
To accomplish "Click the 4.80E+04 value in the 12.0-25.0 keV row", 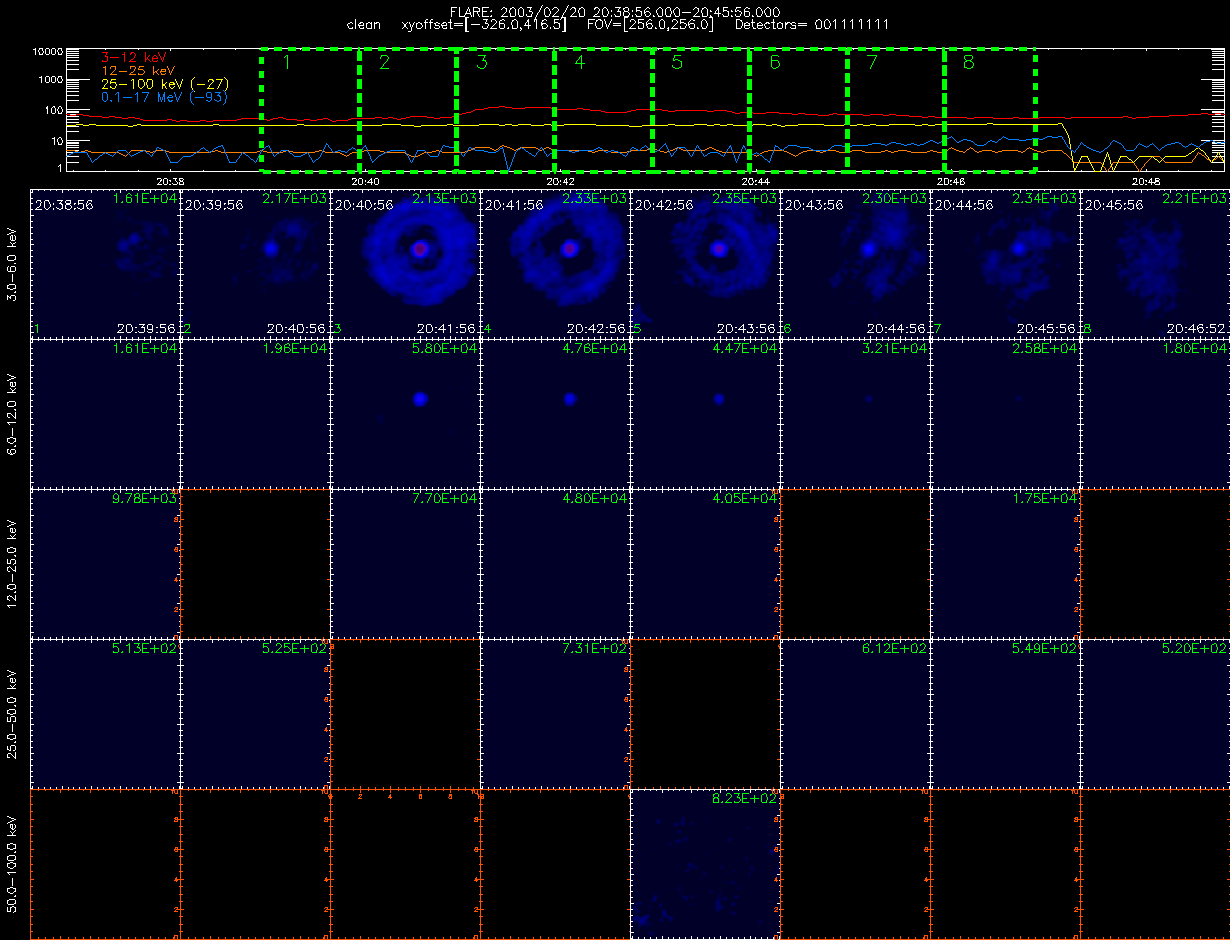I will click(595, 499).
